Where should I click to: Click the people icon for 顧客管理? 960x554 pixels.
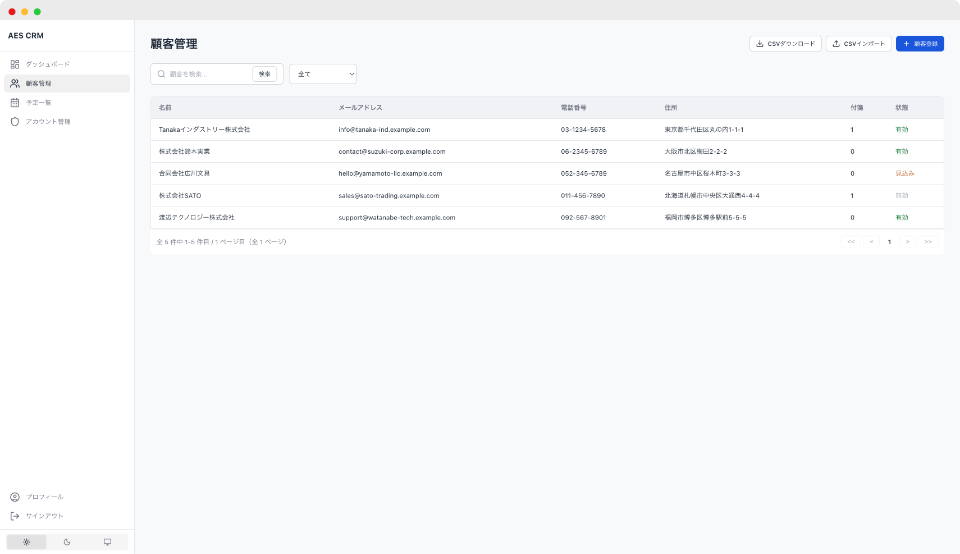15,83
